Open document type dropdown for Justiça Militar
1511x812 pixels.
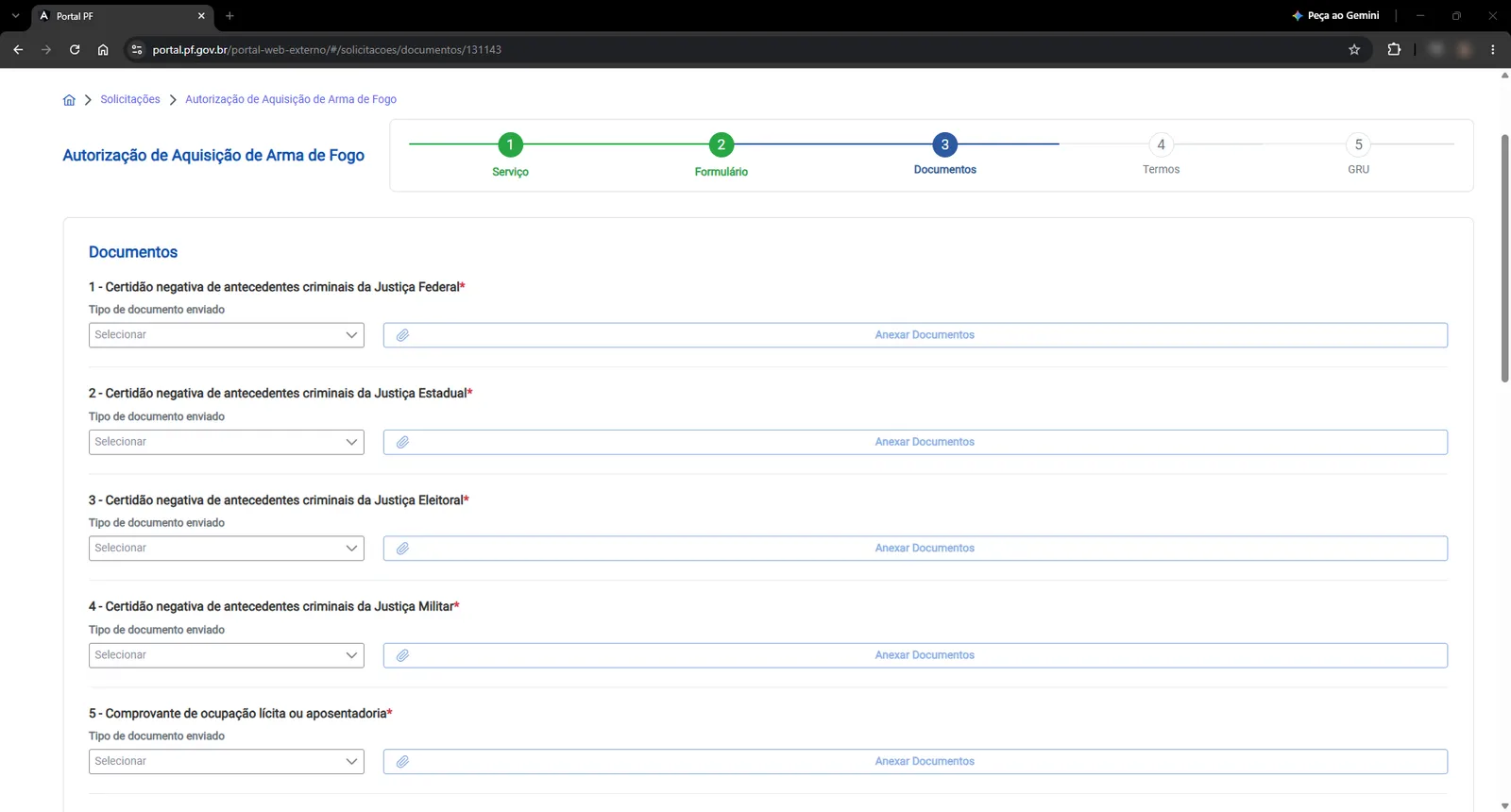click(227, 655)
